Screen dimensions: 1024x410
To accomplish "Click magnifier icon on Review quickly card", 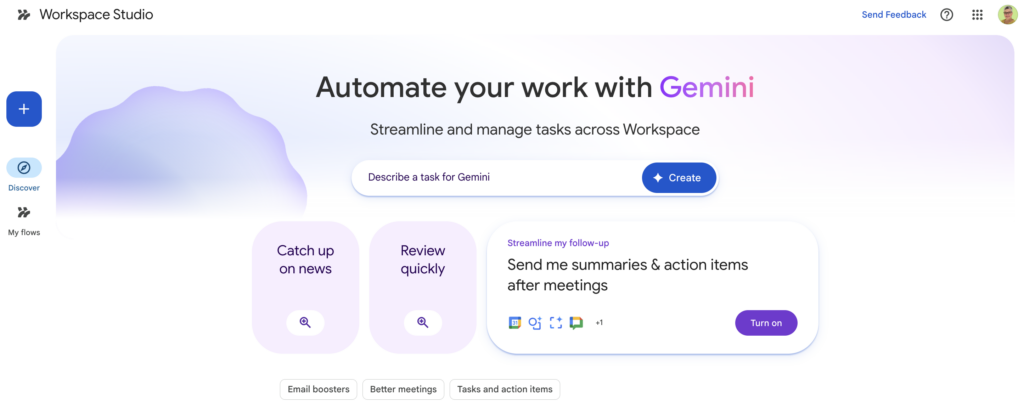I will (x=423, y=323).
